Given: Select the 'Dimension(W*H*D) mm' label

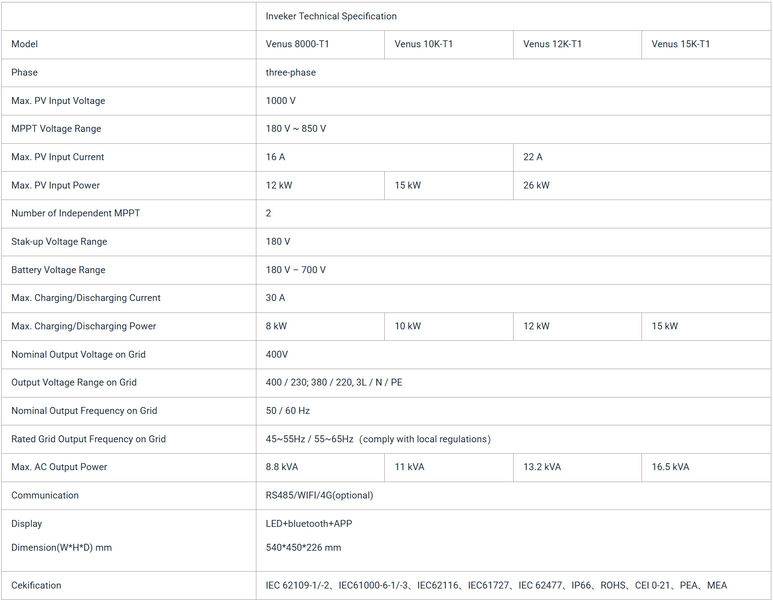Looking at the screenshot, I should [62, 547].
